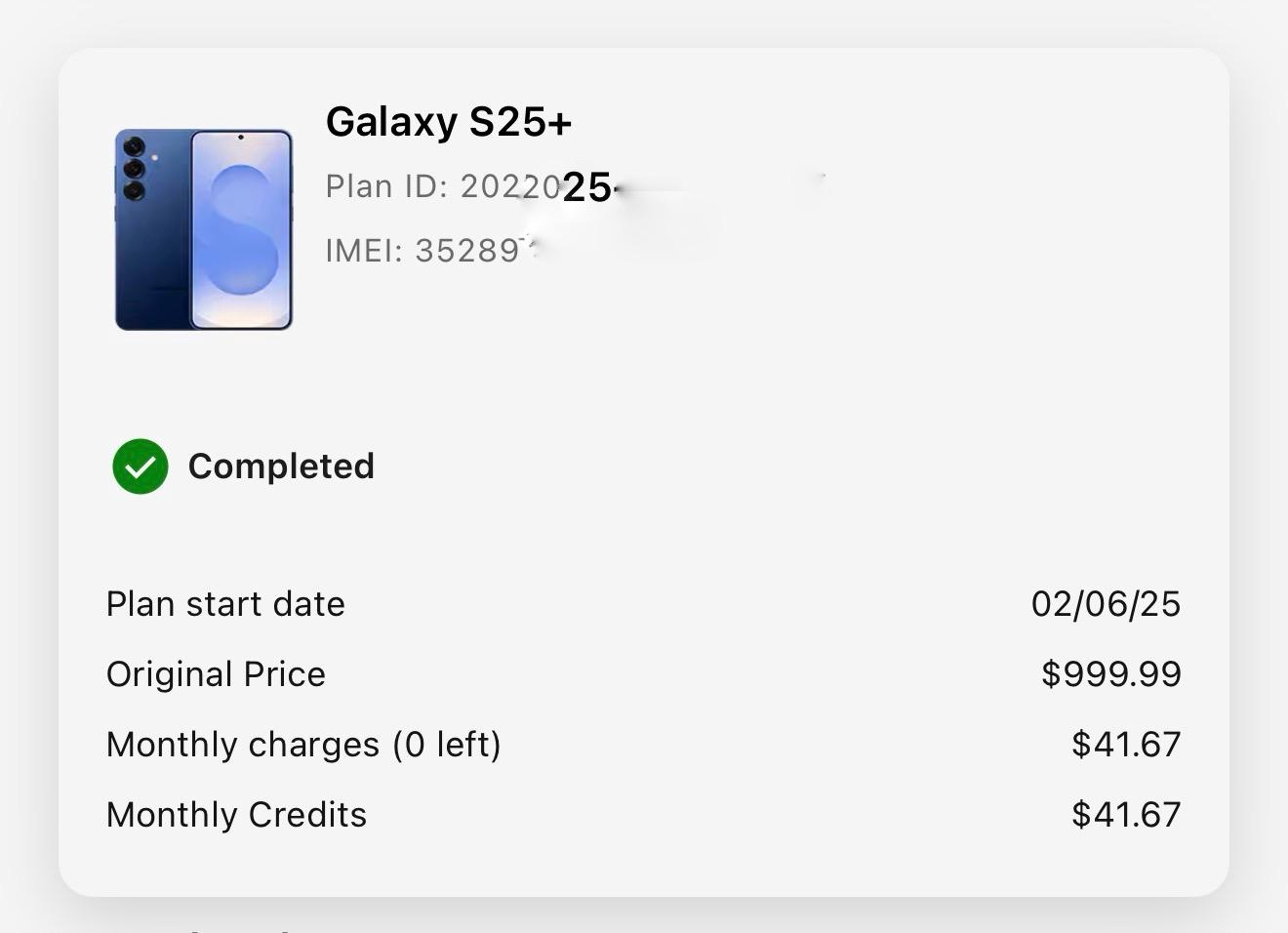Select the 02/06/25 start date value
The image size is (1288, 933).
click(x=1106, y=604)
